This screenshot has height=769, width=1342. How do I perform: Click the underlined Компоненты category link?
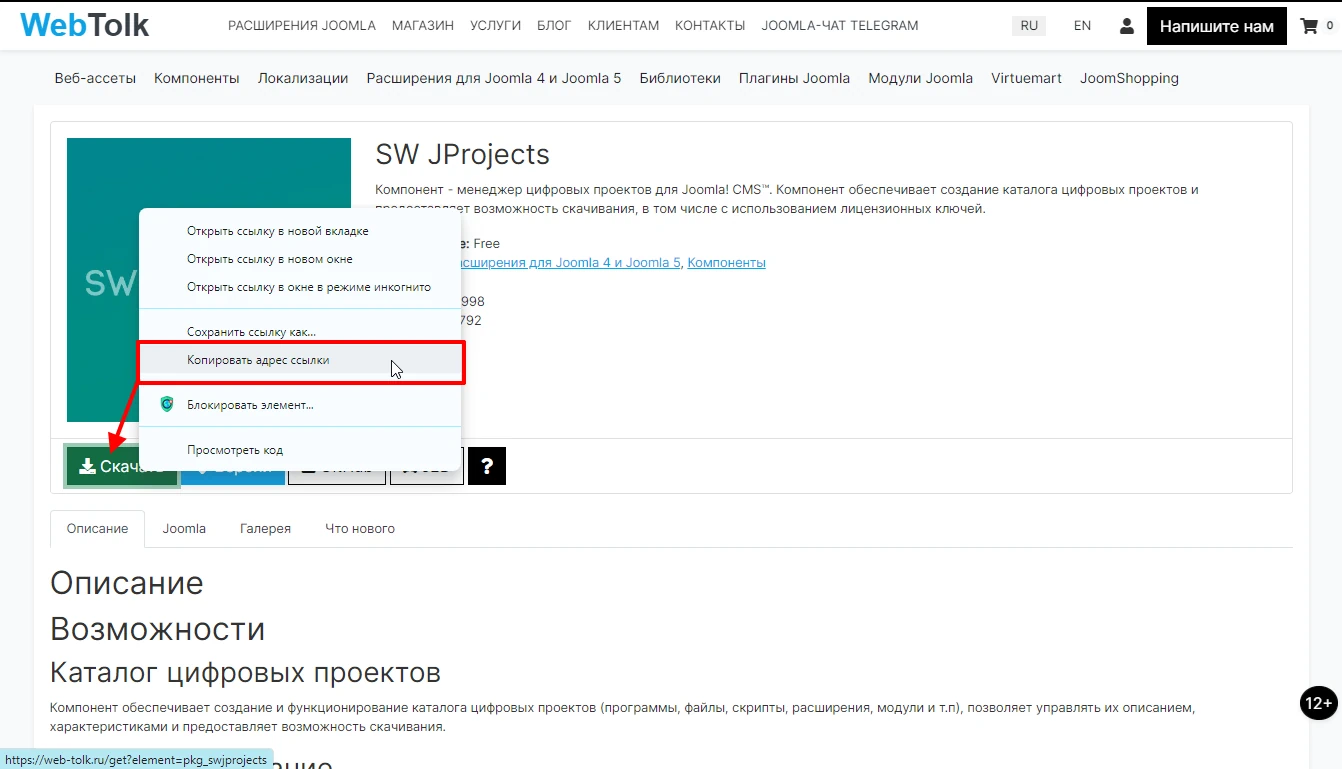[727, 263]
